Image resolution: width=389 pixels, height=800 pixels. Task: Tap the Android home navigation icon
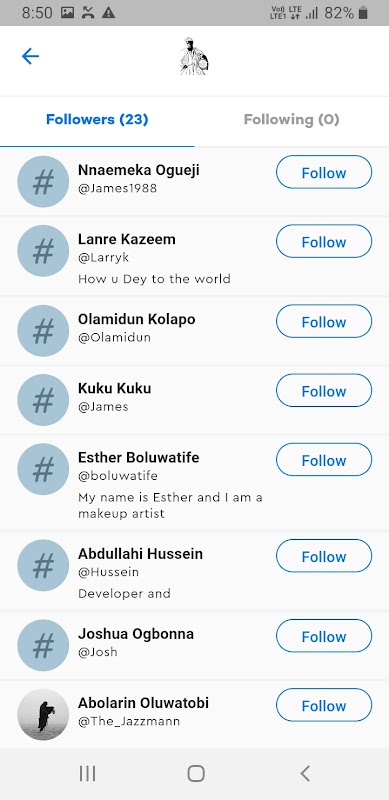tap(196, 773)
